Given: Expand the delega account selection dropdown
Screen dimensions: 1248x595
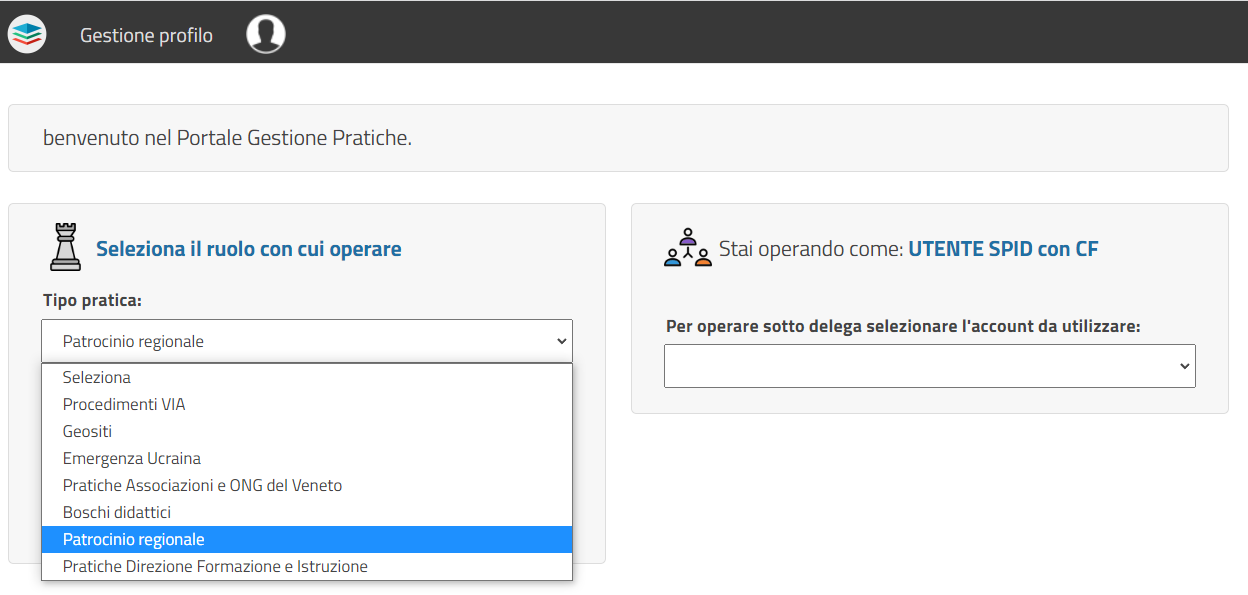Looking at the screenshot, I should tap(929, 366).
